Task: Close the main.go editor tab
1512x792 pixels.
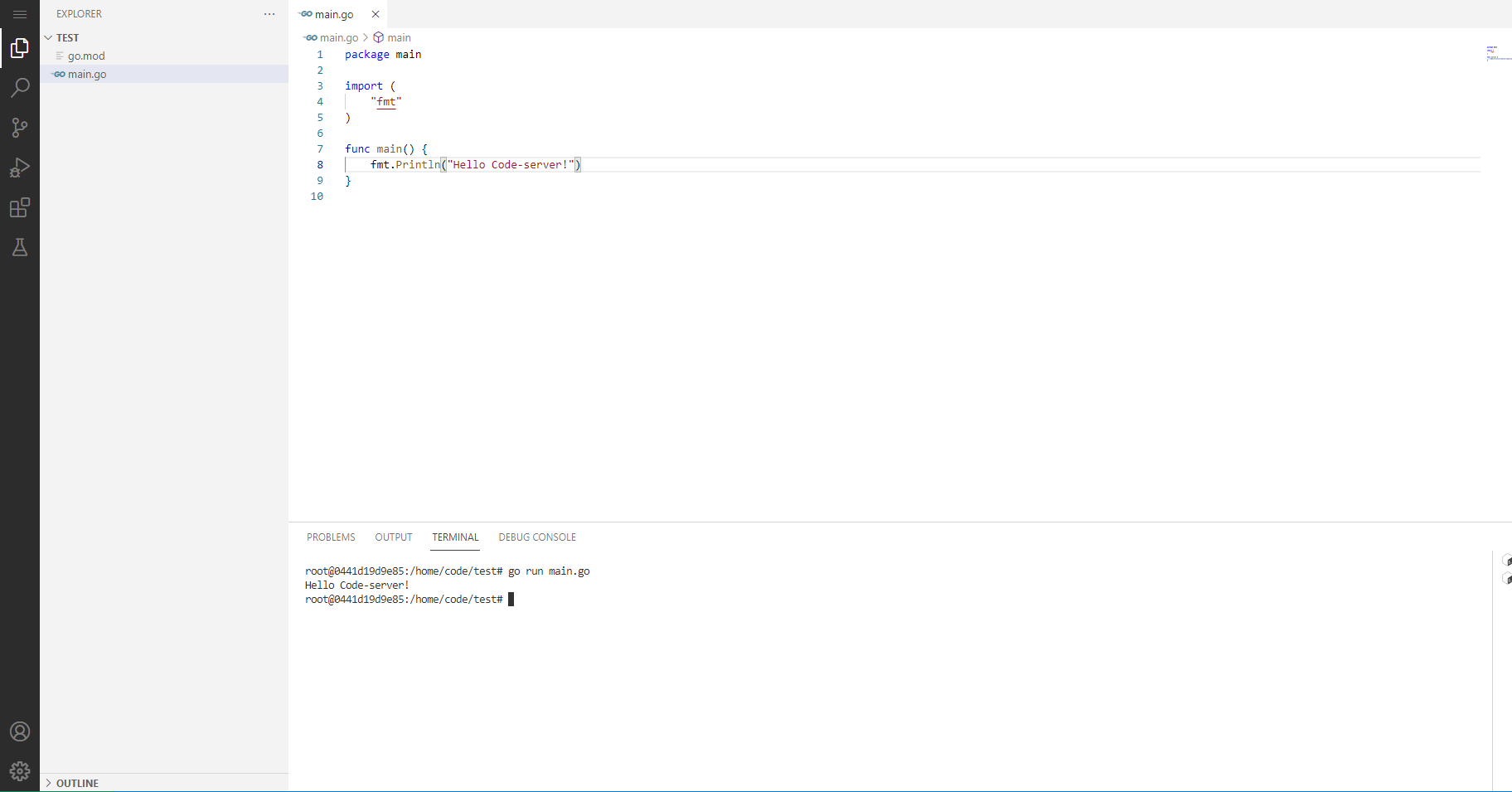Action: click(376, 14)
